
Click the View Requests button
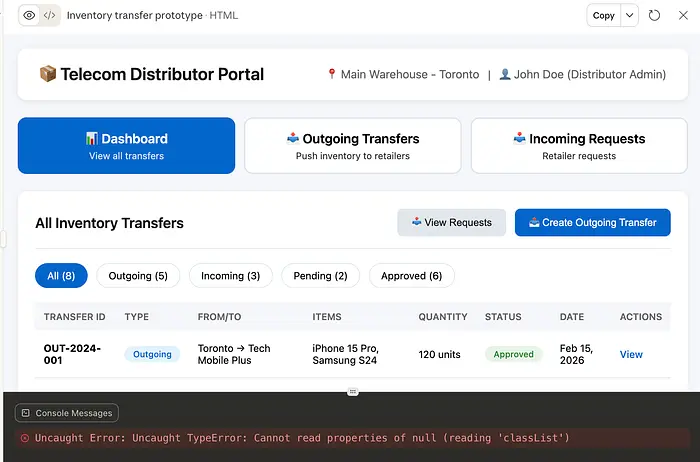pos(451,223)
